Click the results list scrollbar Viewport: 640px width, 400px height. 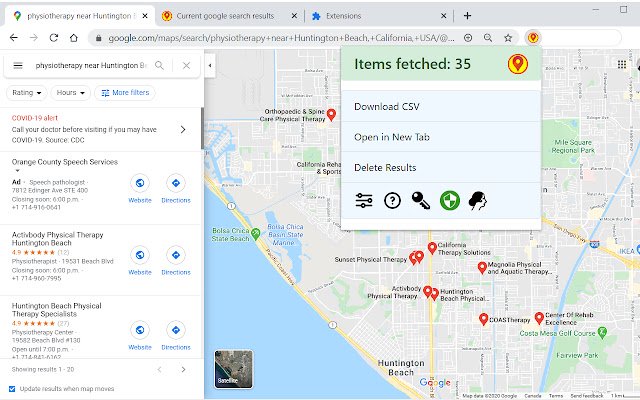(202, 129)
